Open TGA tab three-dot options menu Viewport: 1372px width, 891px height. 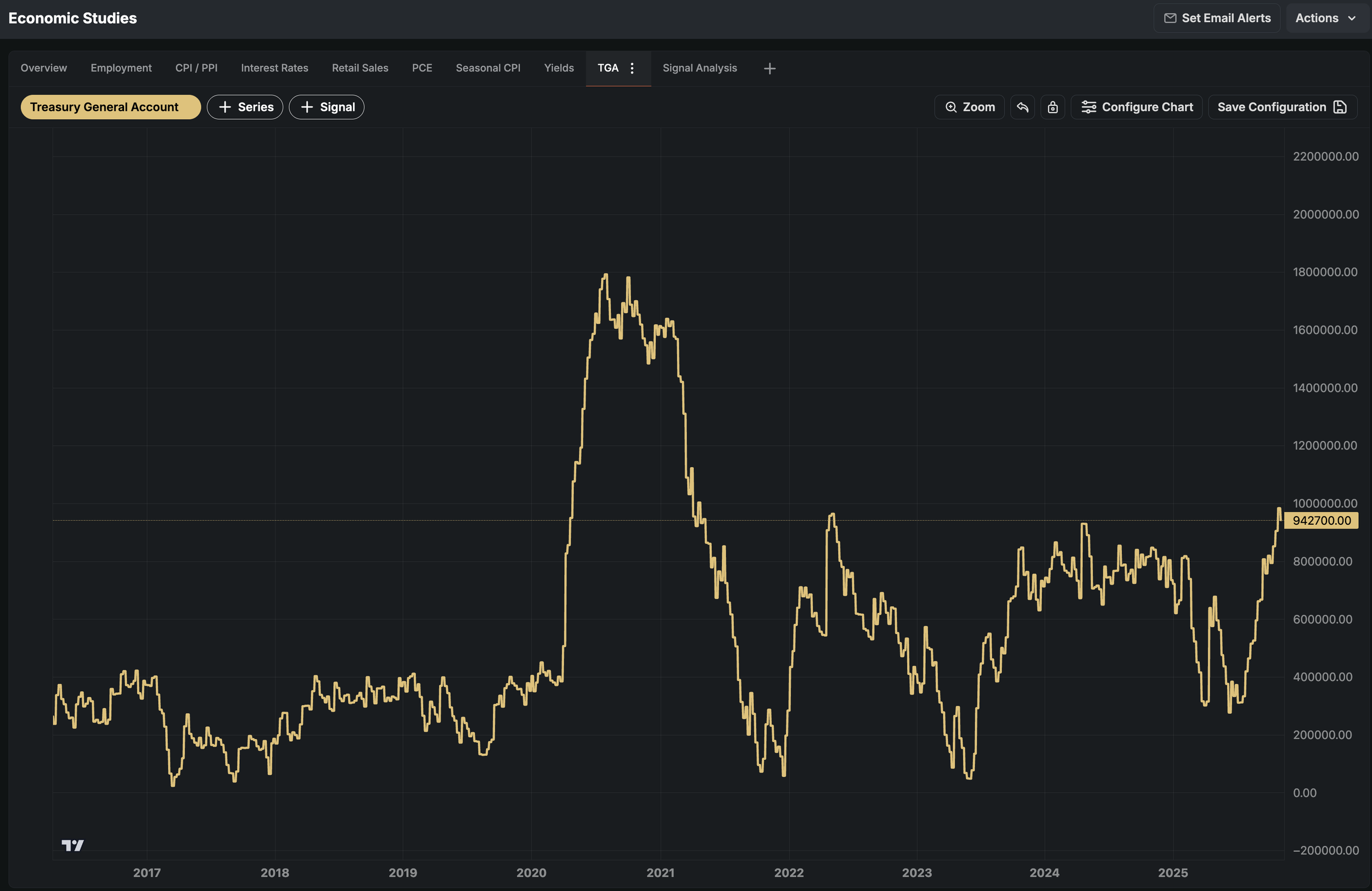point(632,68)
